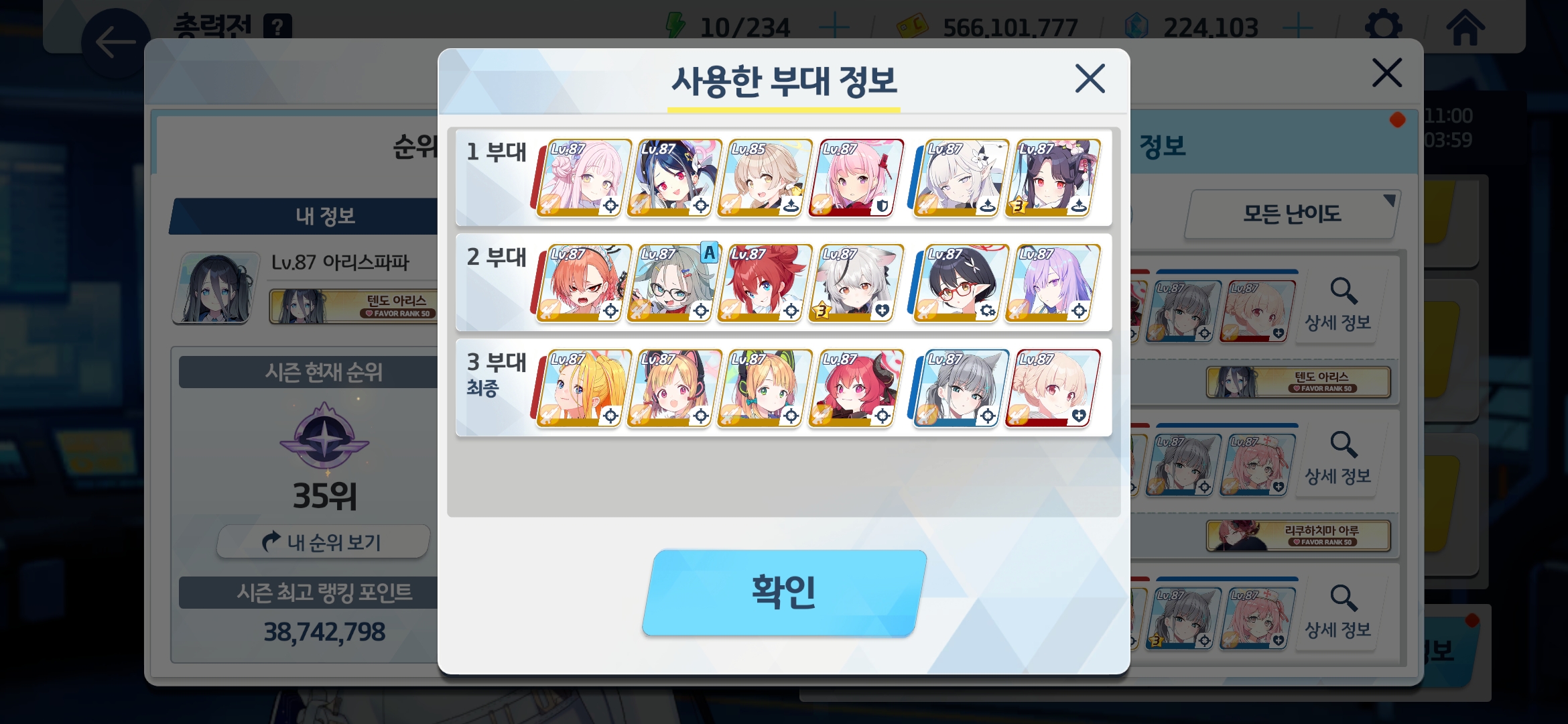1568x724 pixels.
Task: Click the 내 순위 보기 button
Action: click(324, 542)
